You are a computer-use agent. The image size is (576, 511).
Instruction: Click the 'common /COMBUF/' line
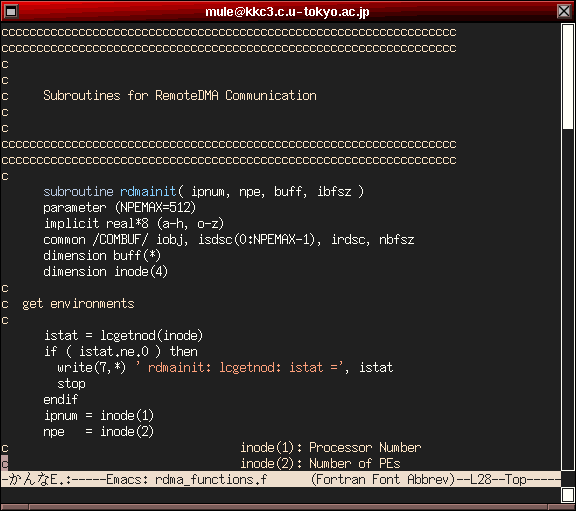(x=228, y=240)
